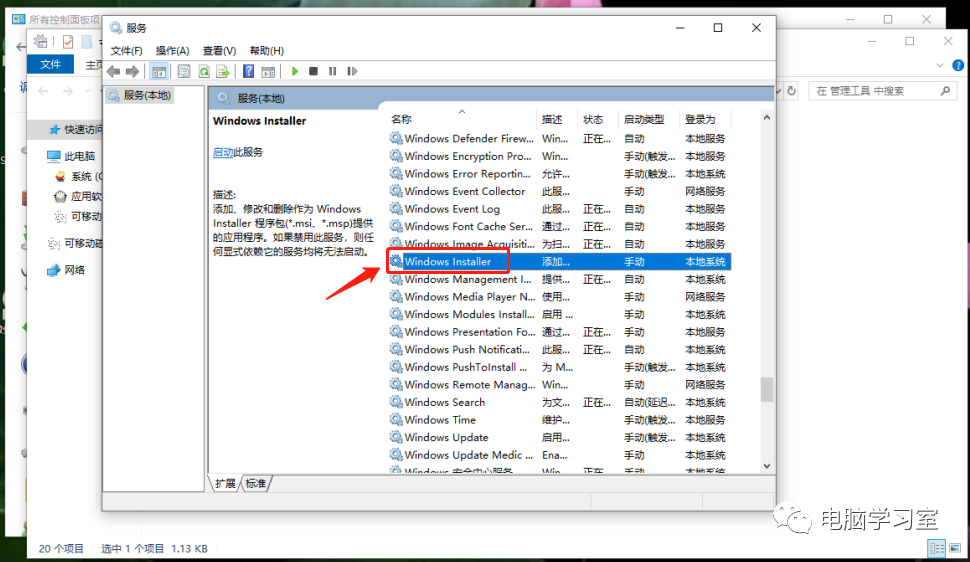Click scroll-up arrow of services list

767,118
